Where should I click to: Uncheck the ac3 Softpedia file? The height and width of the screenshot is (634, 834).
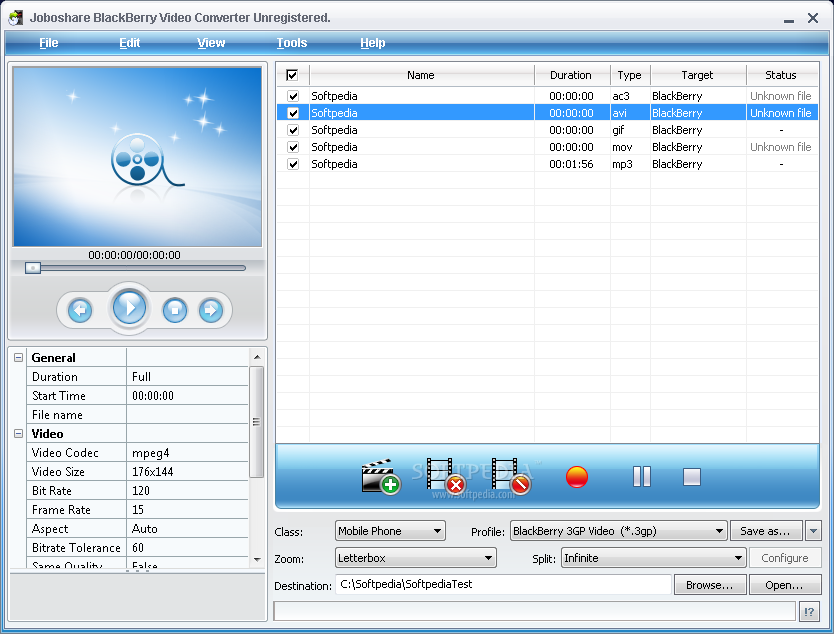click(x=293, y=96)
